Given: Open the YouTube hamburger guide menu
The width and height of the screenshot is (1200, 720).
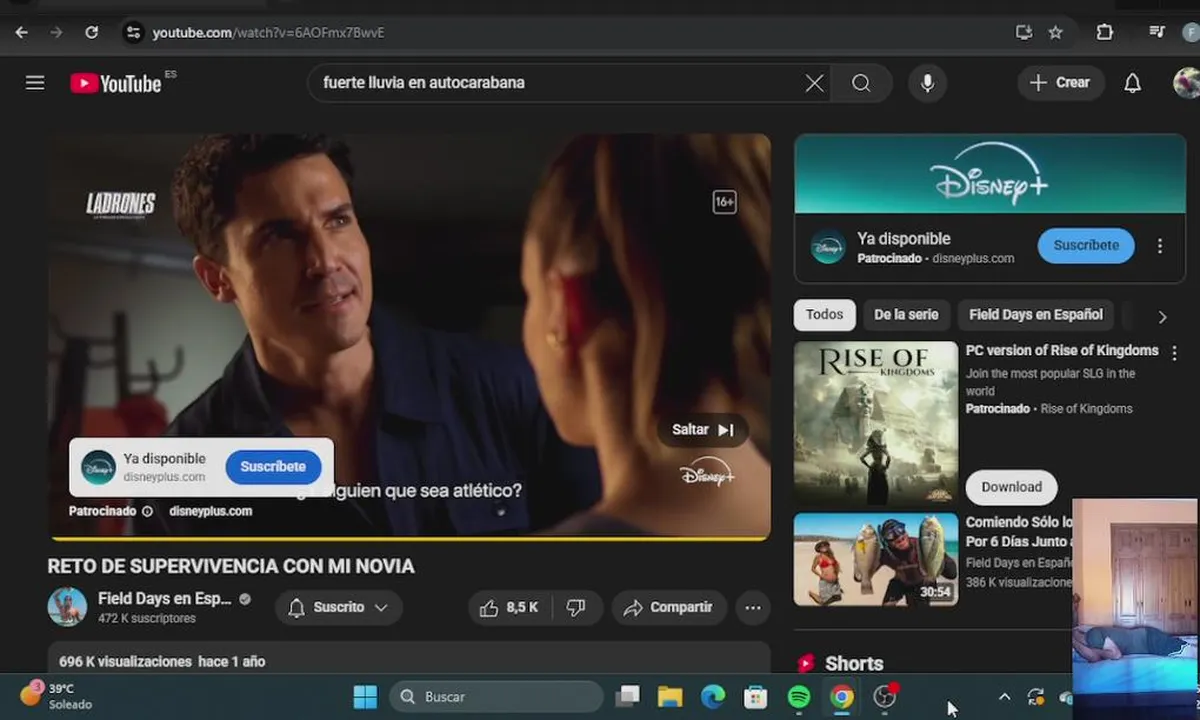Looking at the screenshot, I should [x=35, y=83].
